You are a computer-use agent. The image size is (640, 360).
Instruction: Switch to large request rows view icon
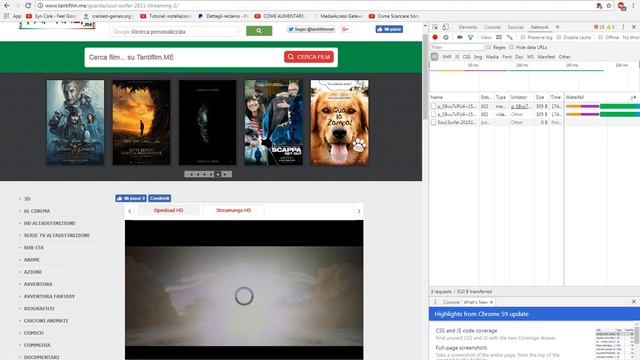(x=499, y=37)
